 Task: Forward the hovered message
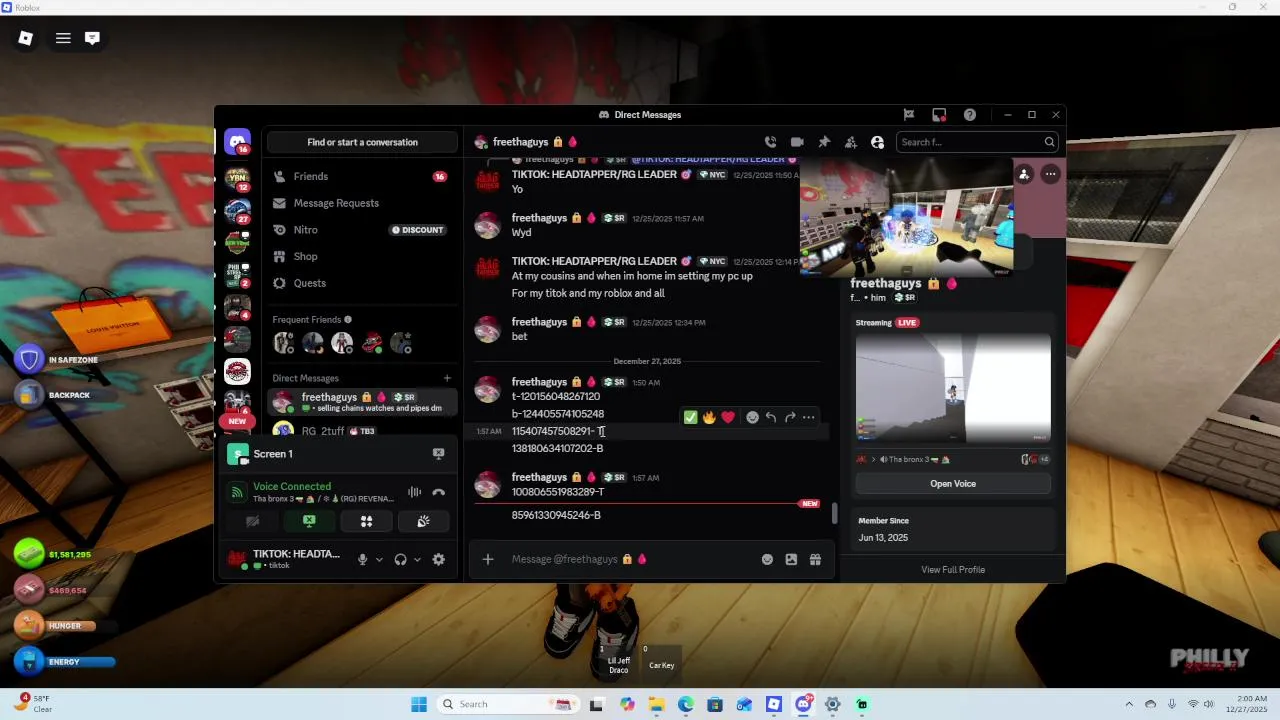click(x=790, y=417)
